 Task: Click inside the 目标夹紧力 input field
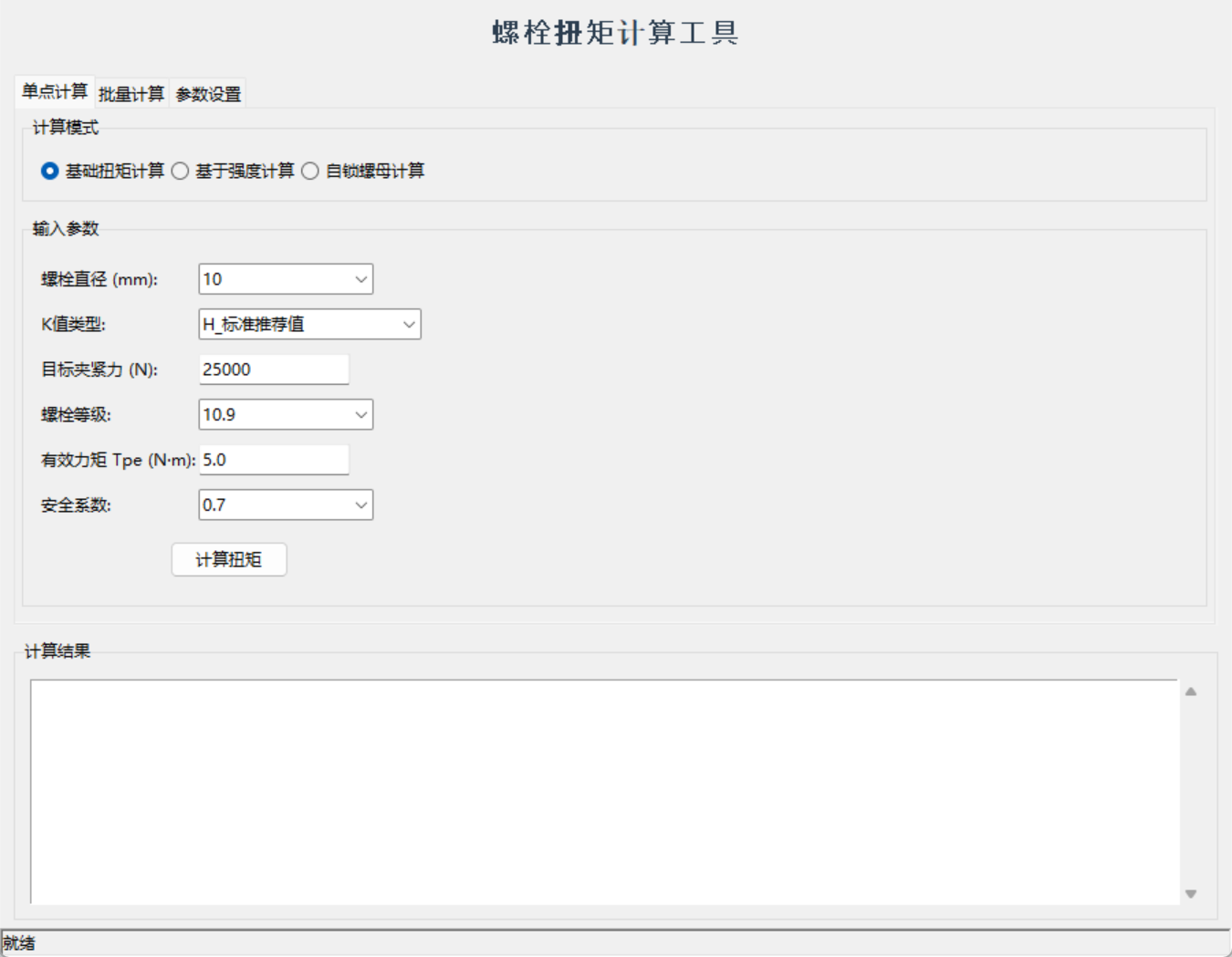coord(274,369)
